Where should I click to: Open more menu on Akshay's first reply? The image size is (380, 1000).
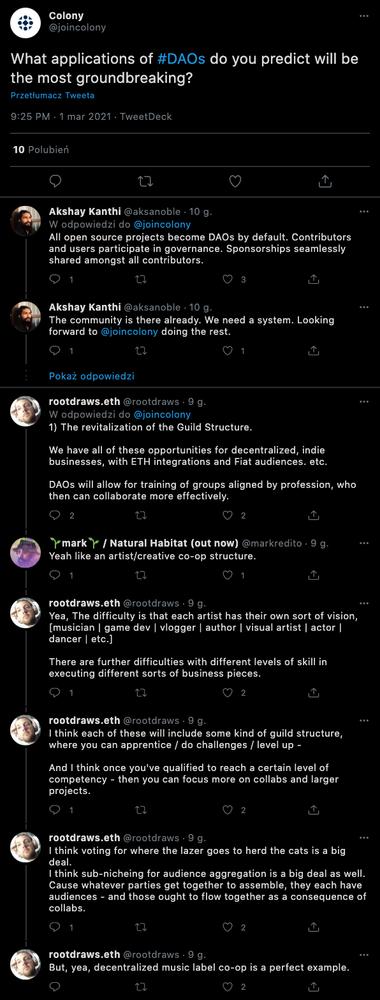[x=364, y=211]
